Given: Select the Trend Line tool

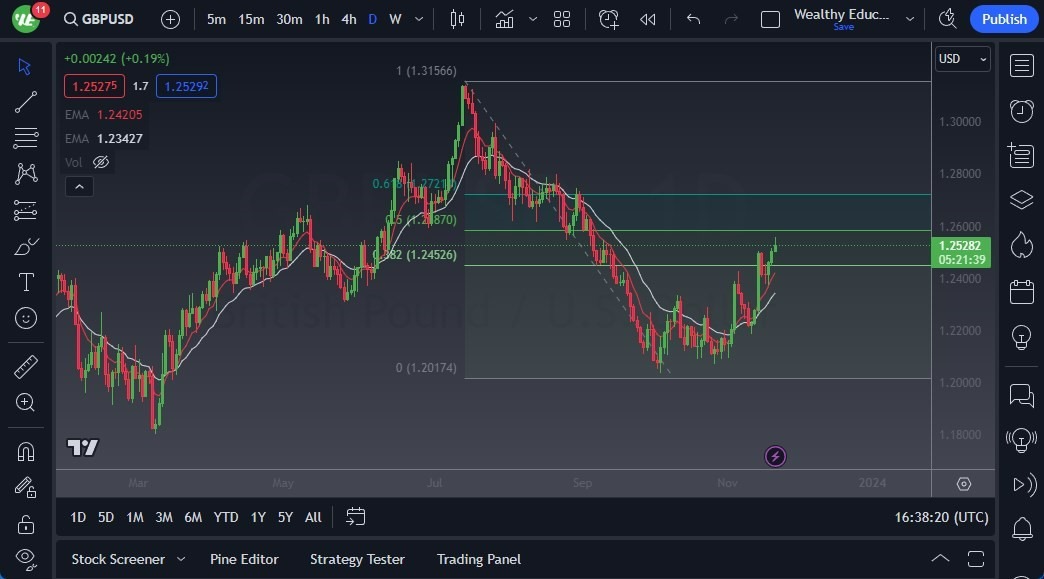Looking at the screenshot, I should [x=26, y=101].
